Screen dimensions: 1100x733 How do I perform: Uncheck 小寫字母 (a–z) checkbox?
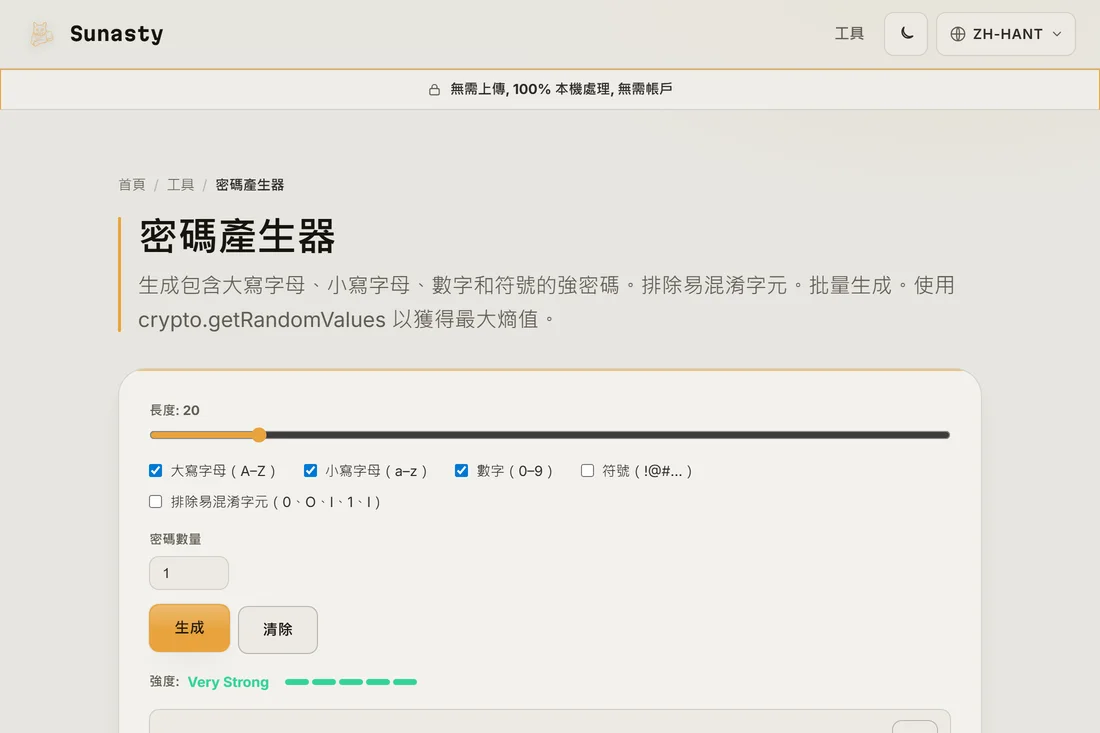310,471
